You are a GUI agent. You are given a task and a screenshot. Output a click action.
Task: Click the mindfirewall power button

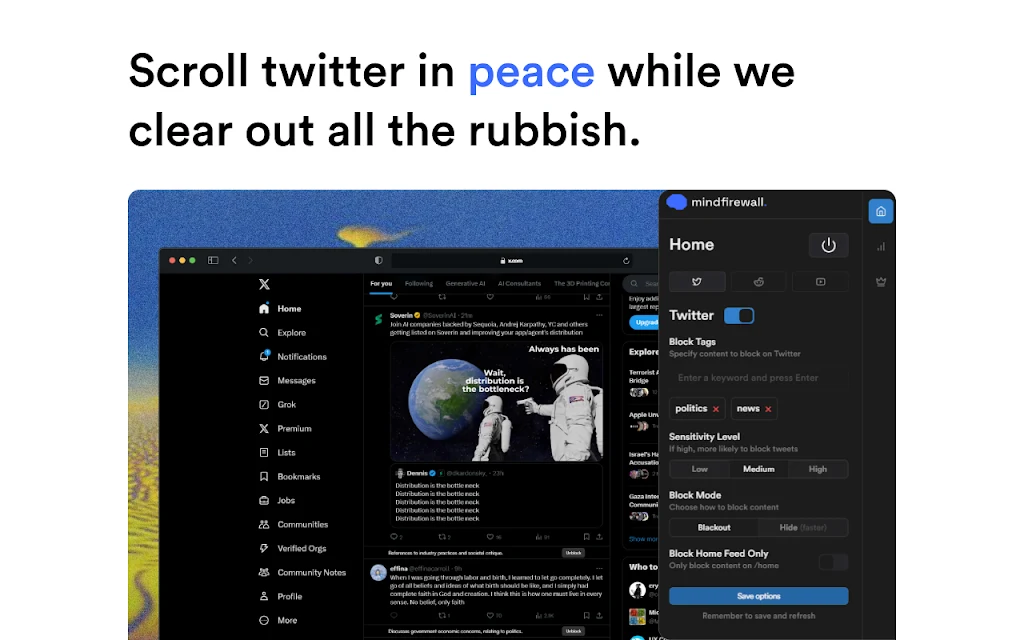coord(828,246)
